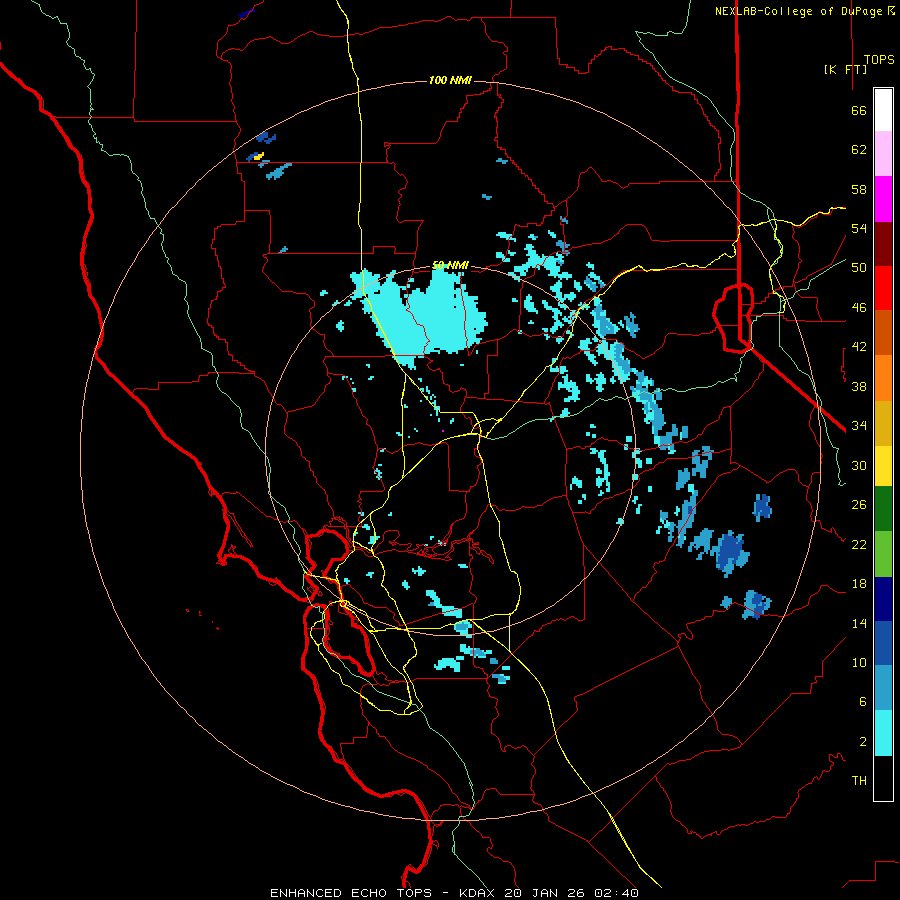Click the navy blue legend swatch
This screenshot has width=900, height=900.
click(x=883, y=599)
